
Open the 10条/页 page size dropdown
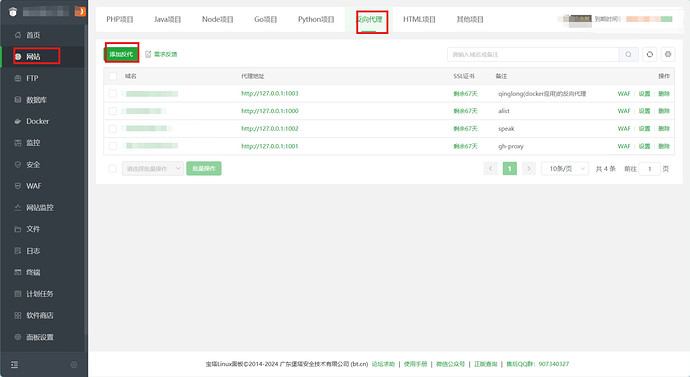(x=565, y=168)
